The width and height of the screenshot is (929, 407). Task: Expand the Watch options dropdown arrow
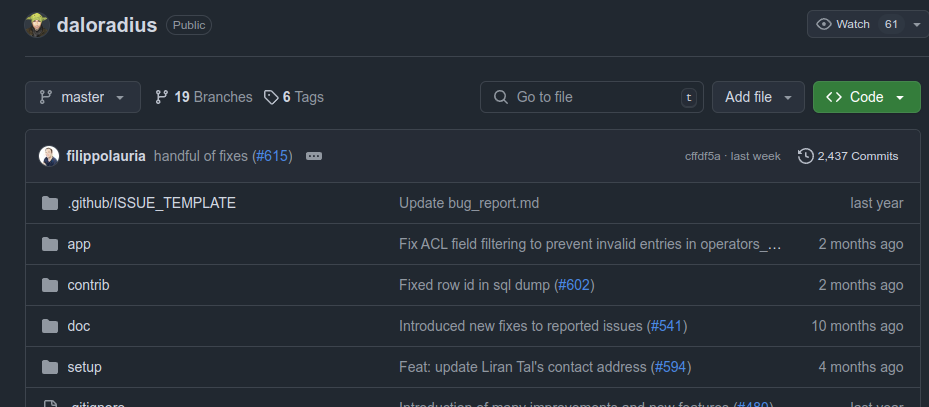tap(917, 25)
